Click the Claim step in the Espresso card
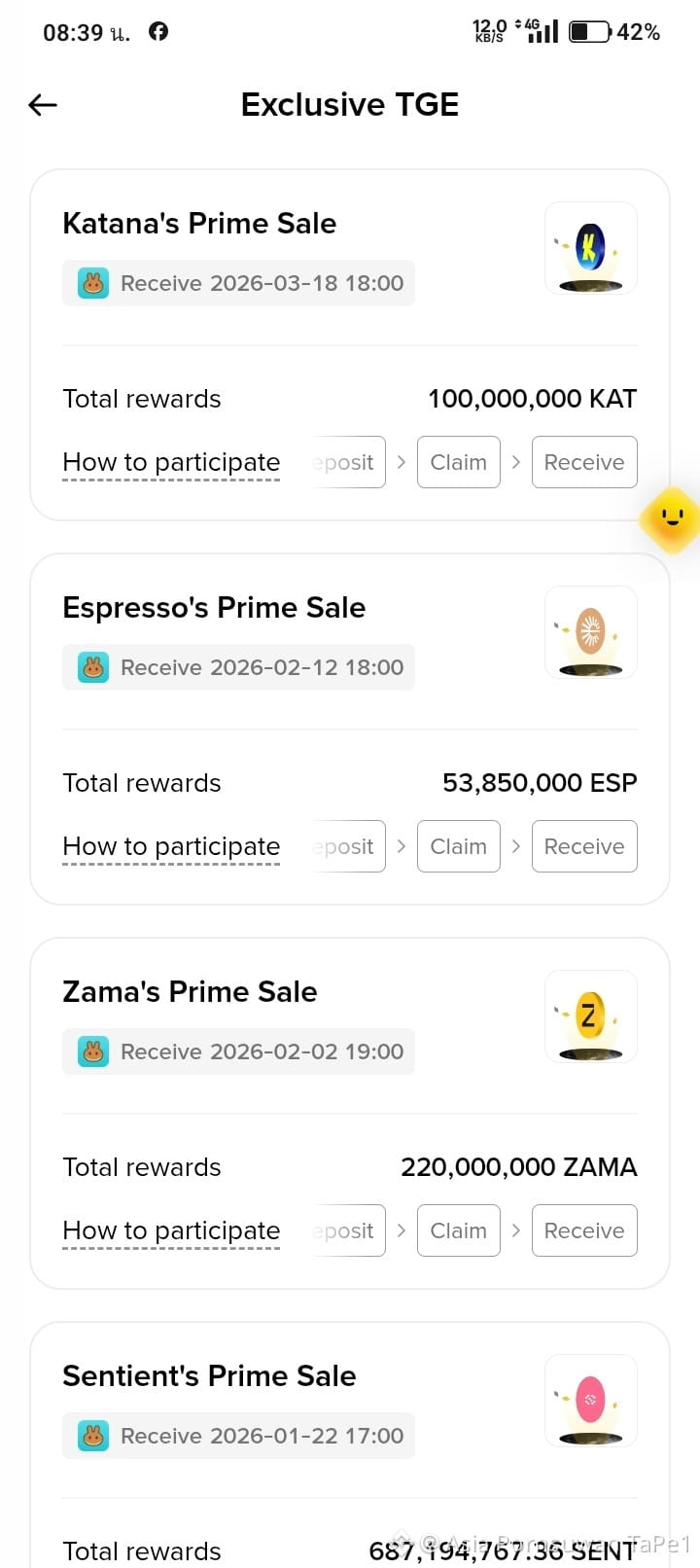This screenshot has width=700, height=1568. click(x=459, y=846)
